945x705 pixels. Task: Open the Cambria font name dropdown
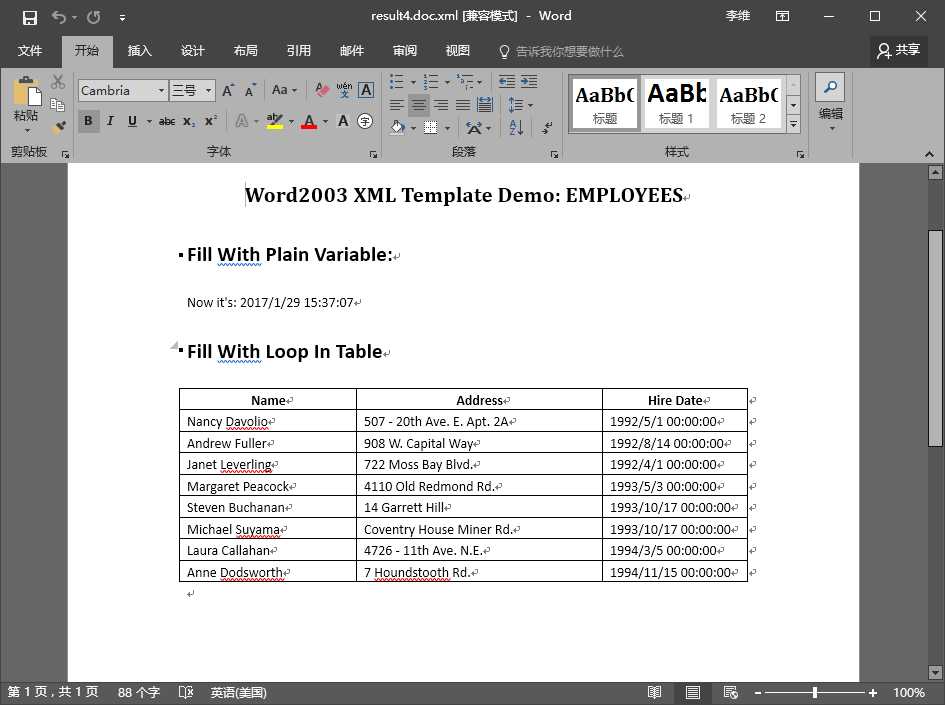coord(161,90)
